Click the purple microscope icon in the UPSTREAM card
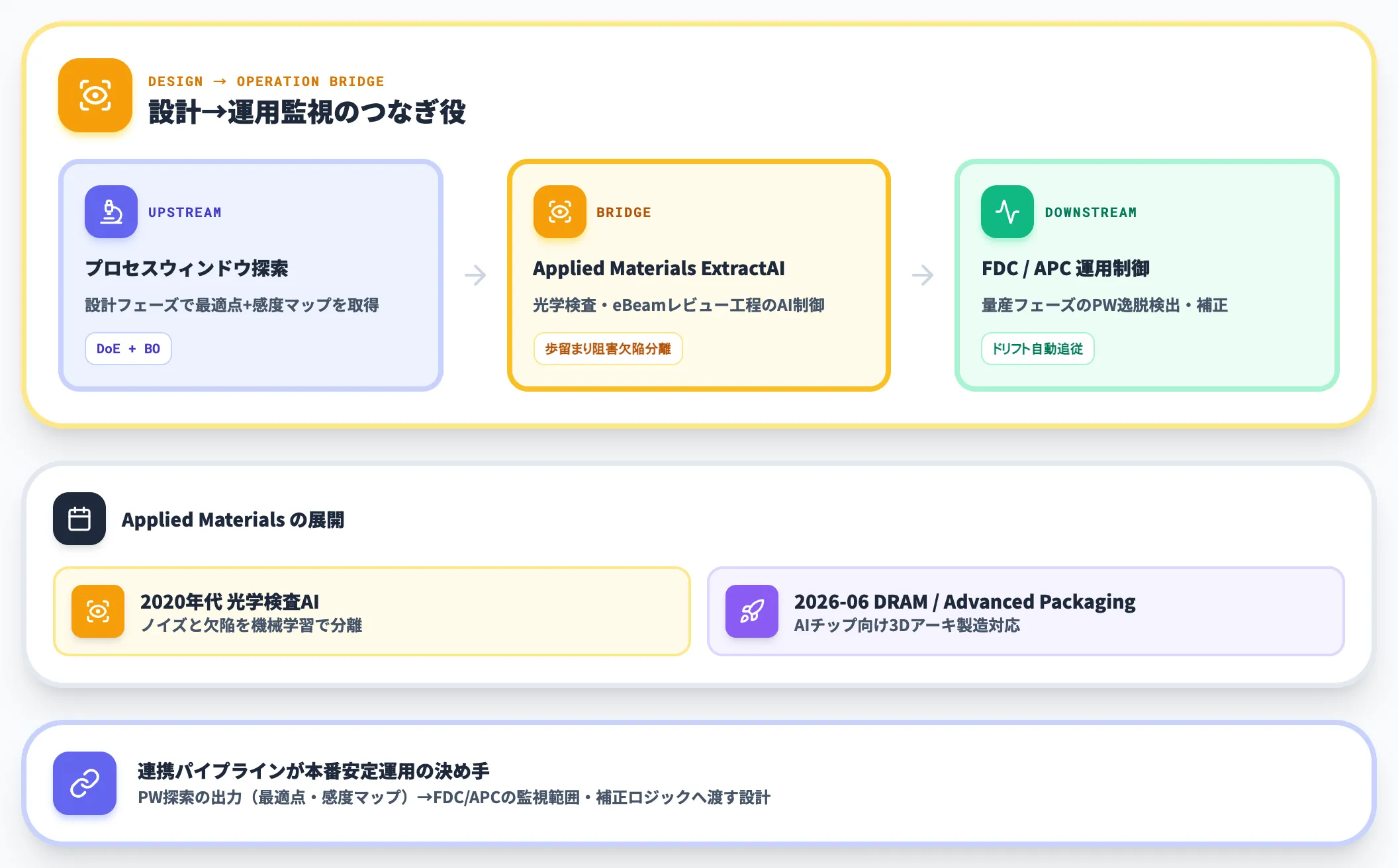The width and height of the screenshot is (1398, 868). (111, 212)
